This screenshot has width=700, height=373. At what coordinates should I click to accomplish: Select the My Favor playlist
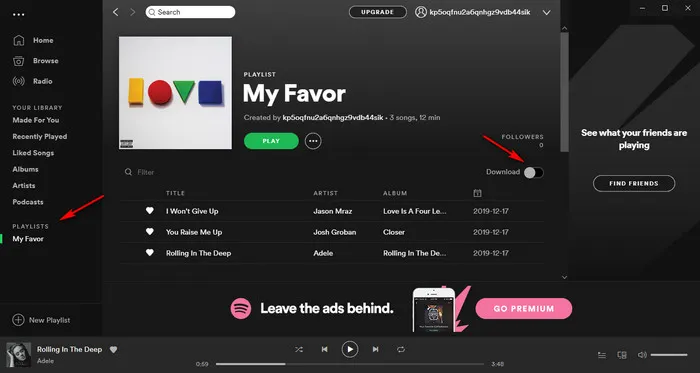[x=28, y=239]
